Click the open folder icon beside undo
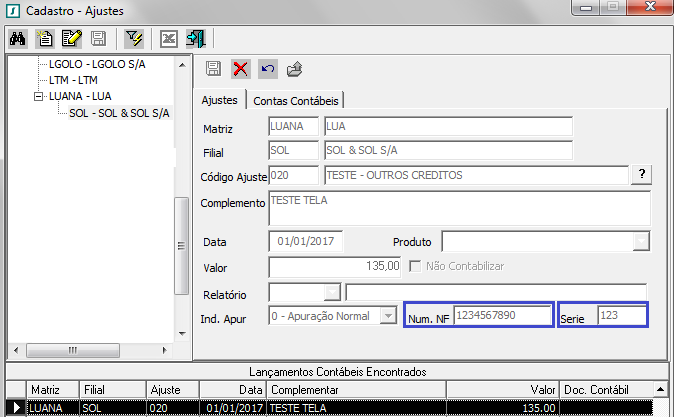Screen dimensions: 674x417 [x=294, y=69]
